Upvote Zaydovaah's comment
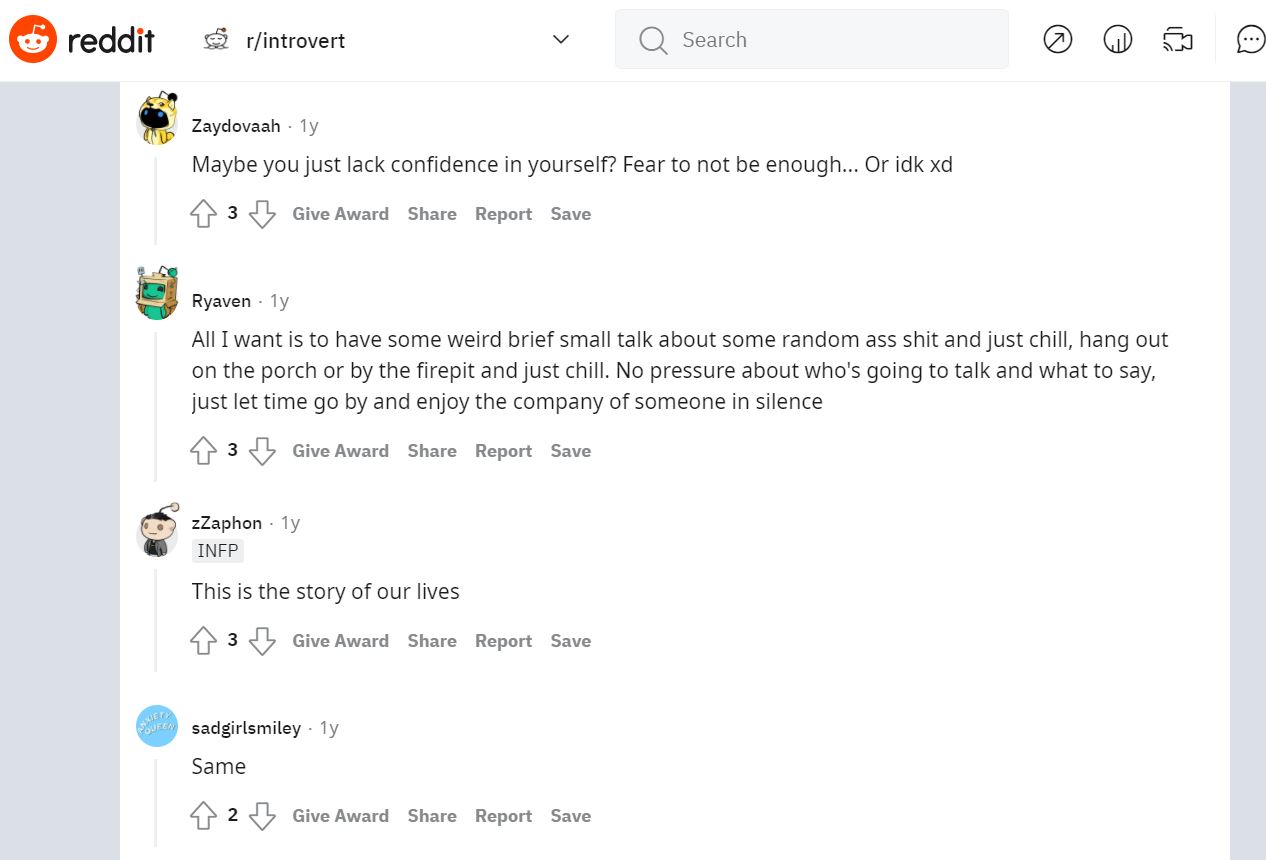This screenshot has height=860, width=1266. pyautogui.click(x=203, y=214)
